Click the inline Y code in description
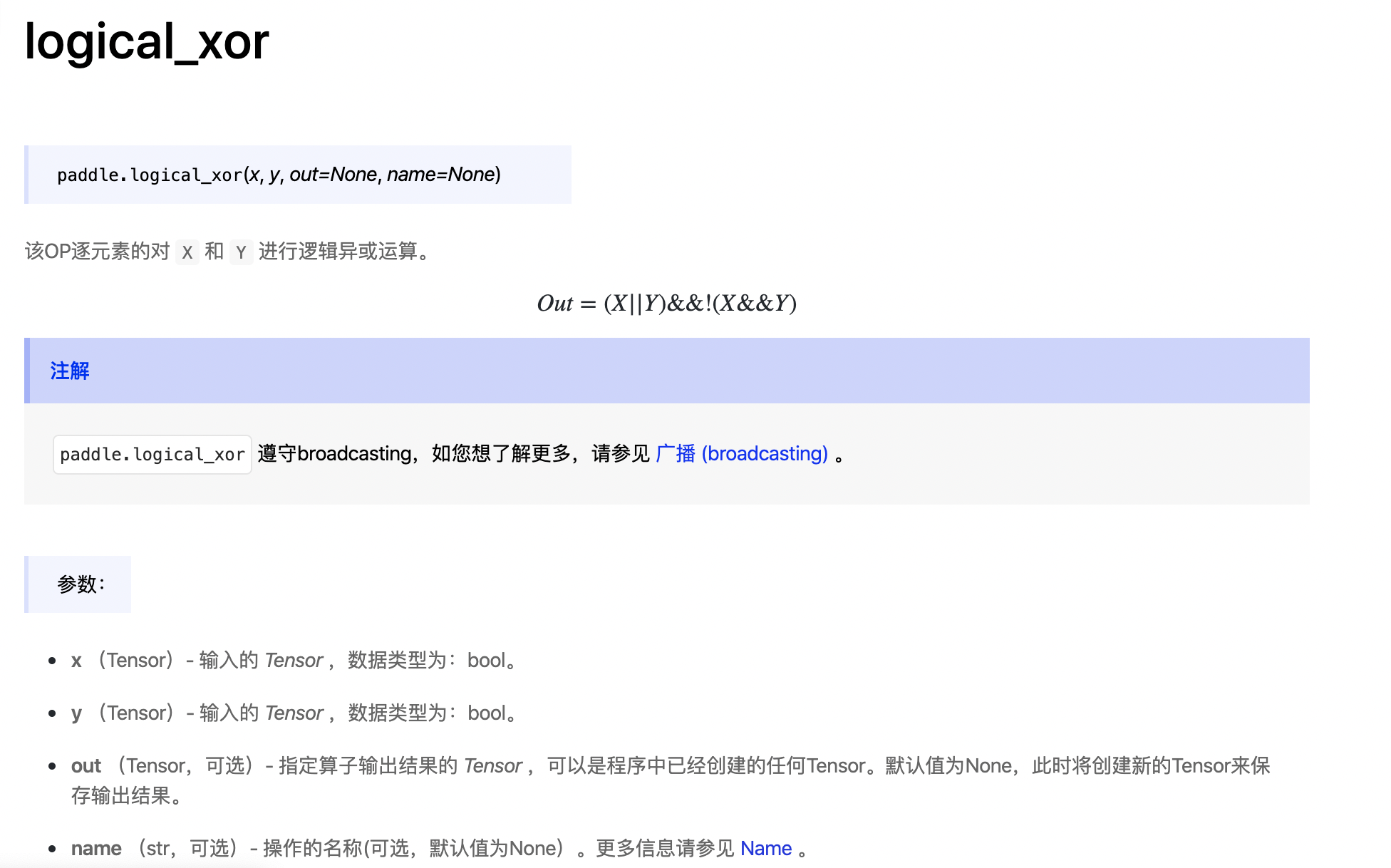The width and height of the screenshot is (1391, 868). tap(241, 252)
